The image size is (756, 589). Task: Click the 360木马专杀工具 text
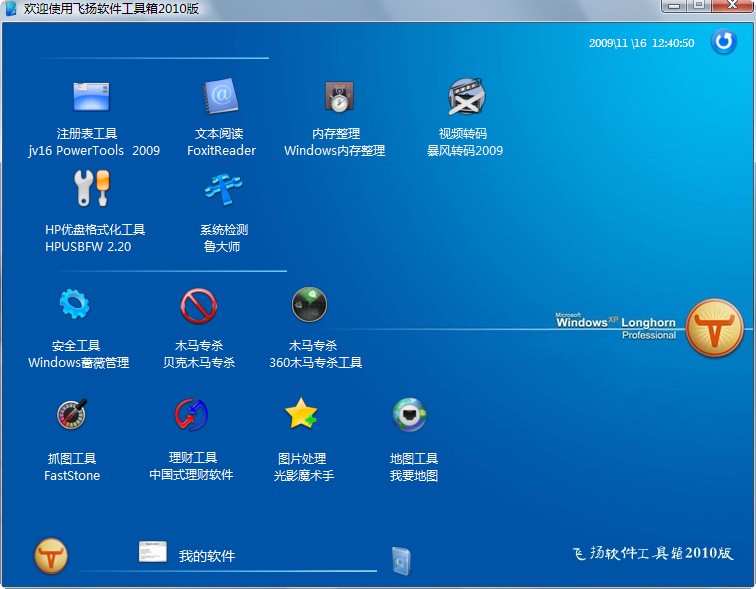316,362
